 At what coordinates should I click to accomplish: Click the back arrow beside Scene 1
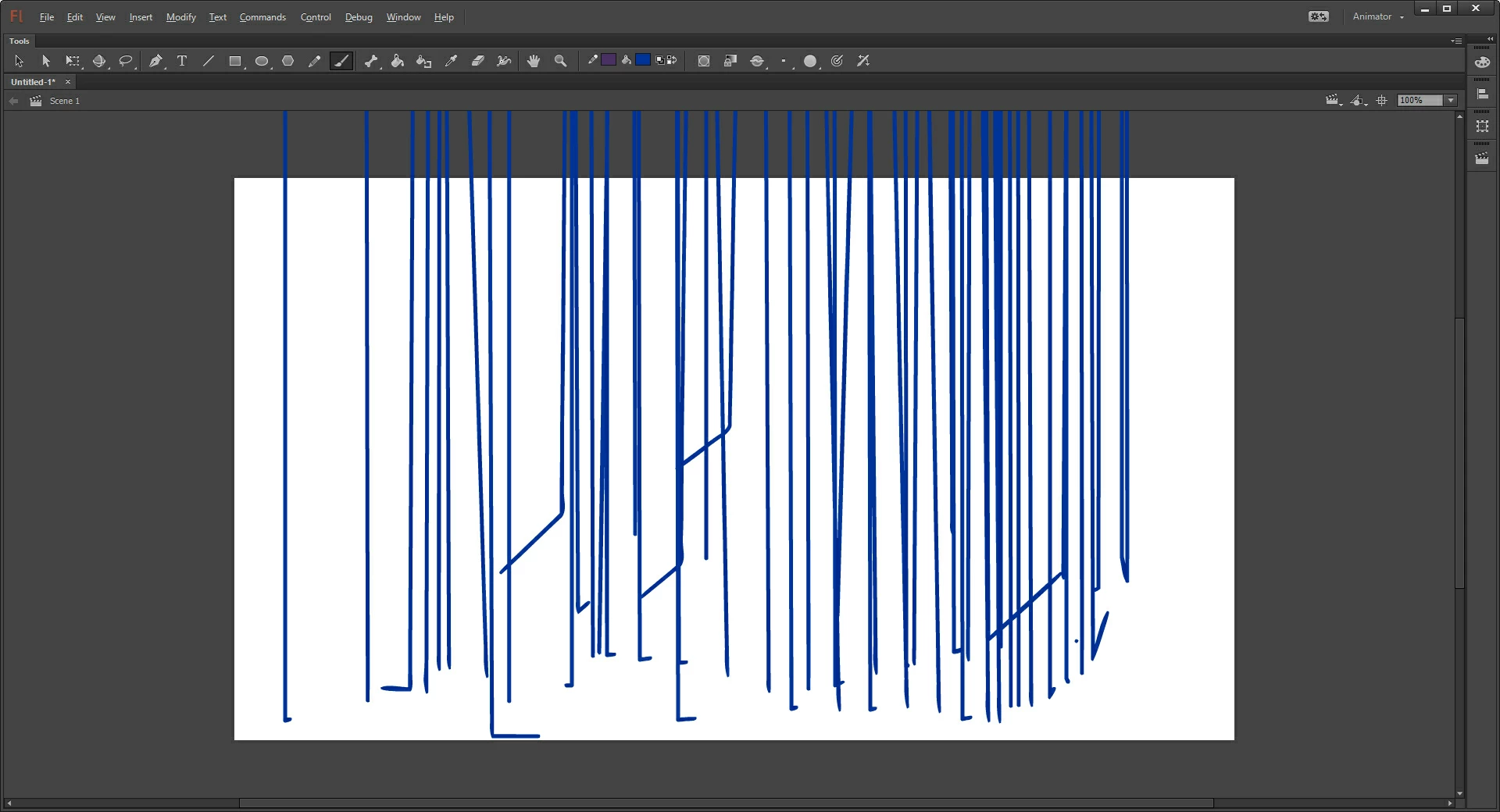pyautogui.click(x=13, y=101)
